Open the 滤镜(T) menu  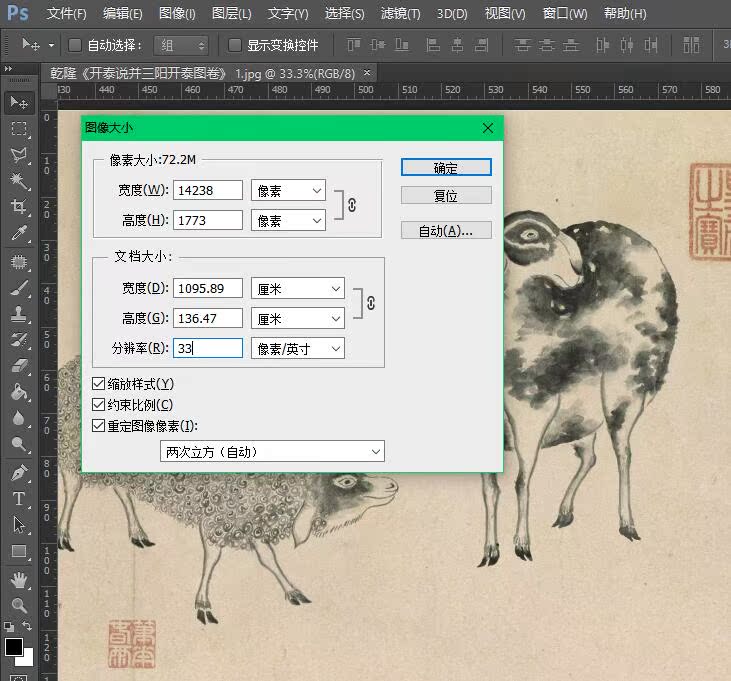click(x=400, y=14)
